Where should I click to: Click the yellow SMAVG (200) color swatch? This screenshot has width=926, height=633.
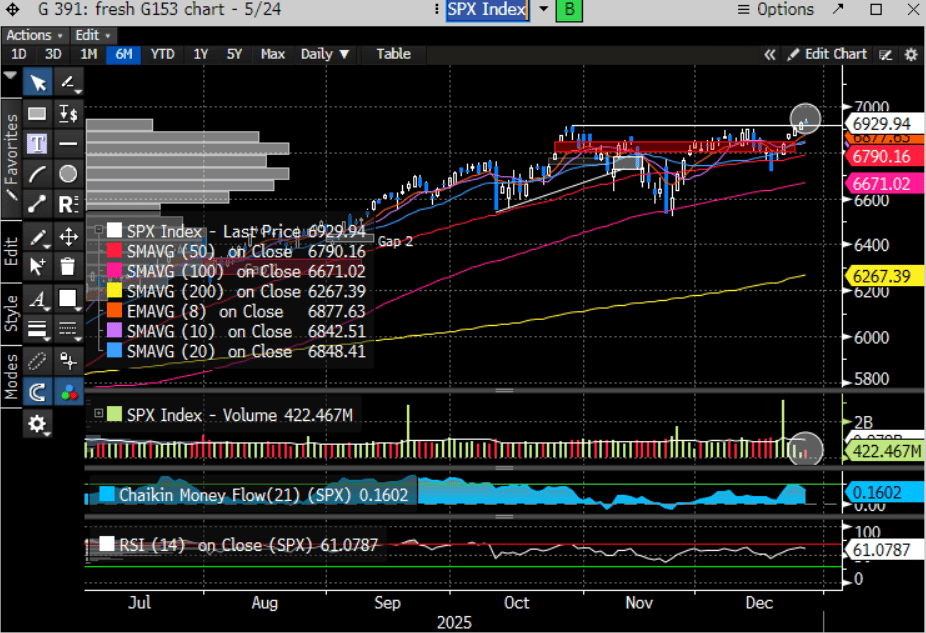click(x=114, y=291)
